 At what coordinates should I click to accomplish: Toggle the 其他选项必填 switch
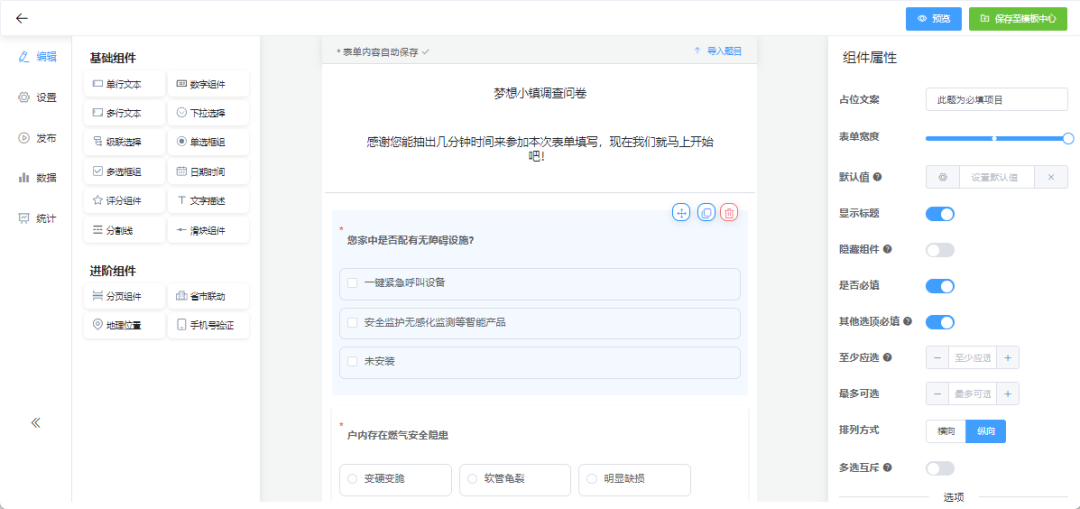click(940, 322)
